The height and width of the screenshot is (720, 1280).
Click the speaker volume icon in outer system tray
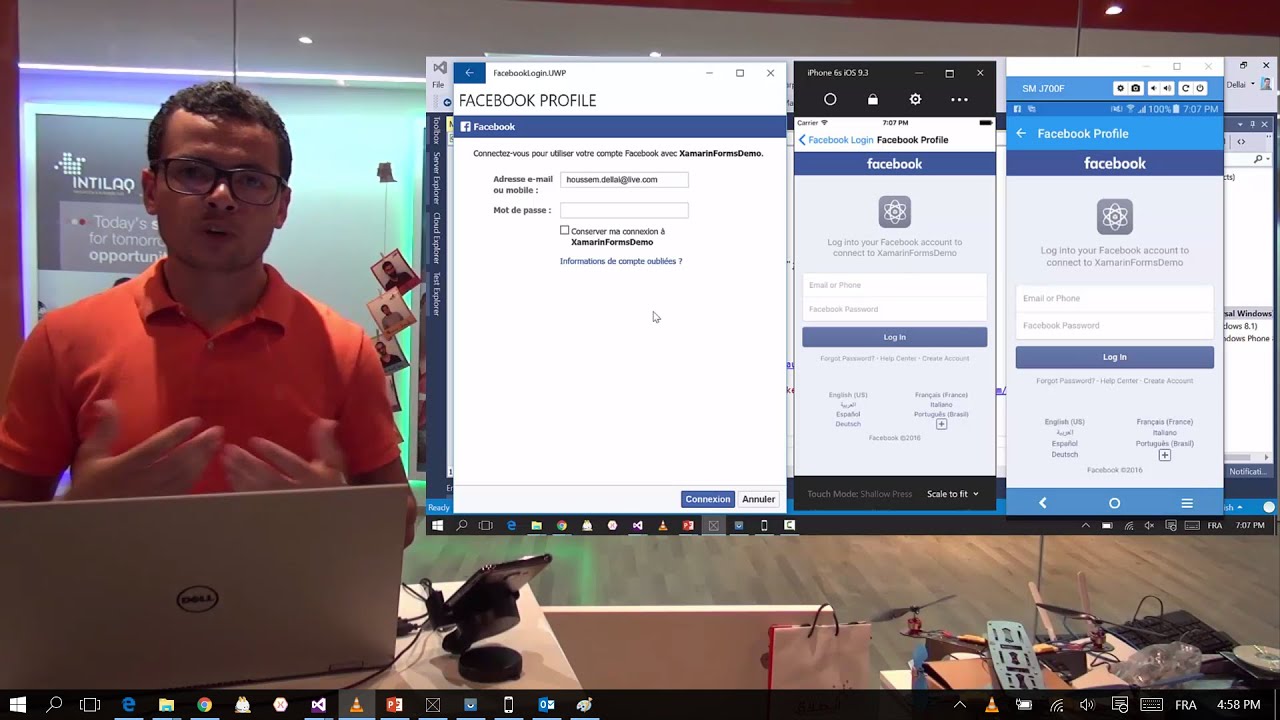pos(1087,705)
